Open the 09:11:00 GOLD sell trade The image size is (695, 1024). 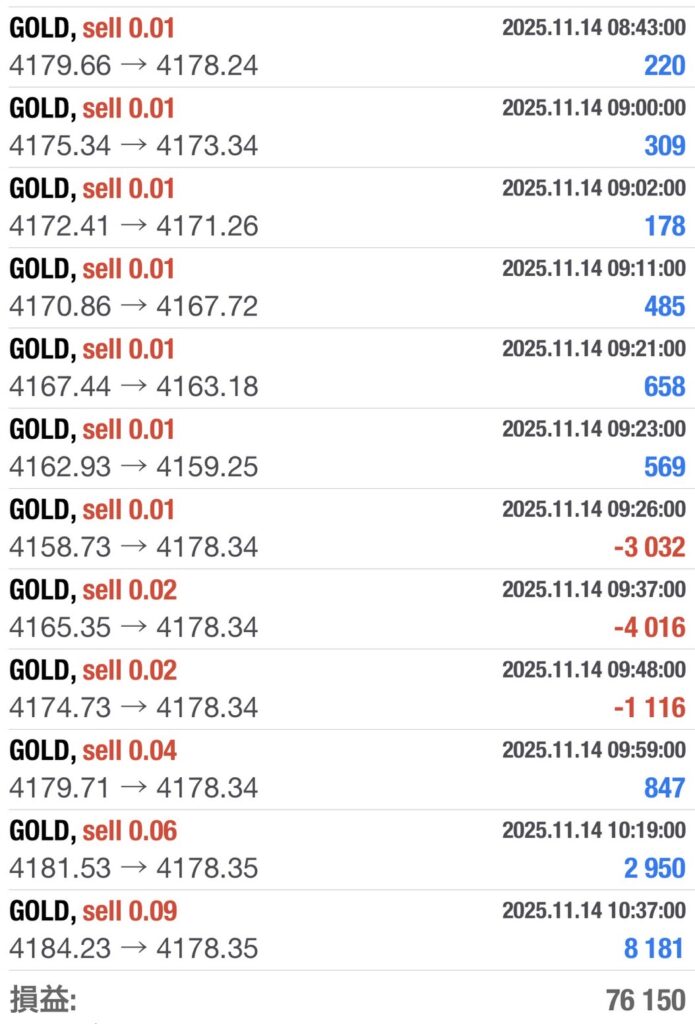click(x=347, y=288)
